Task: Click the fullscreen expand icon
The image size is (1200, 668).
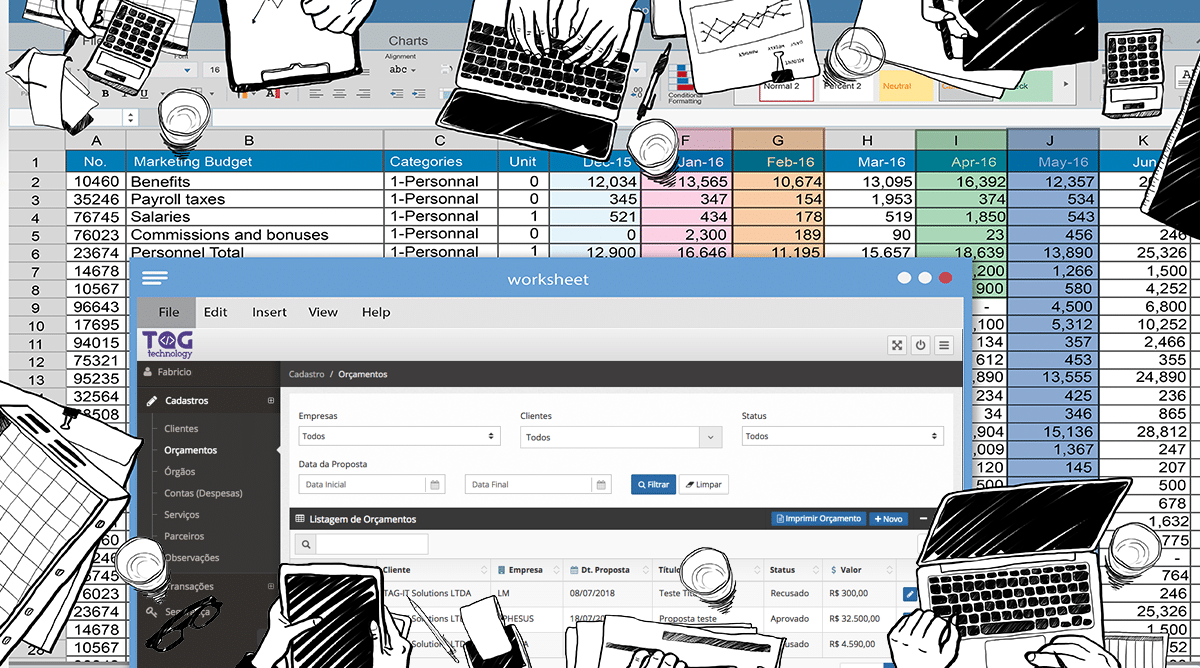Action: point(897,345)
